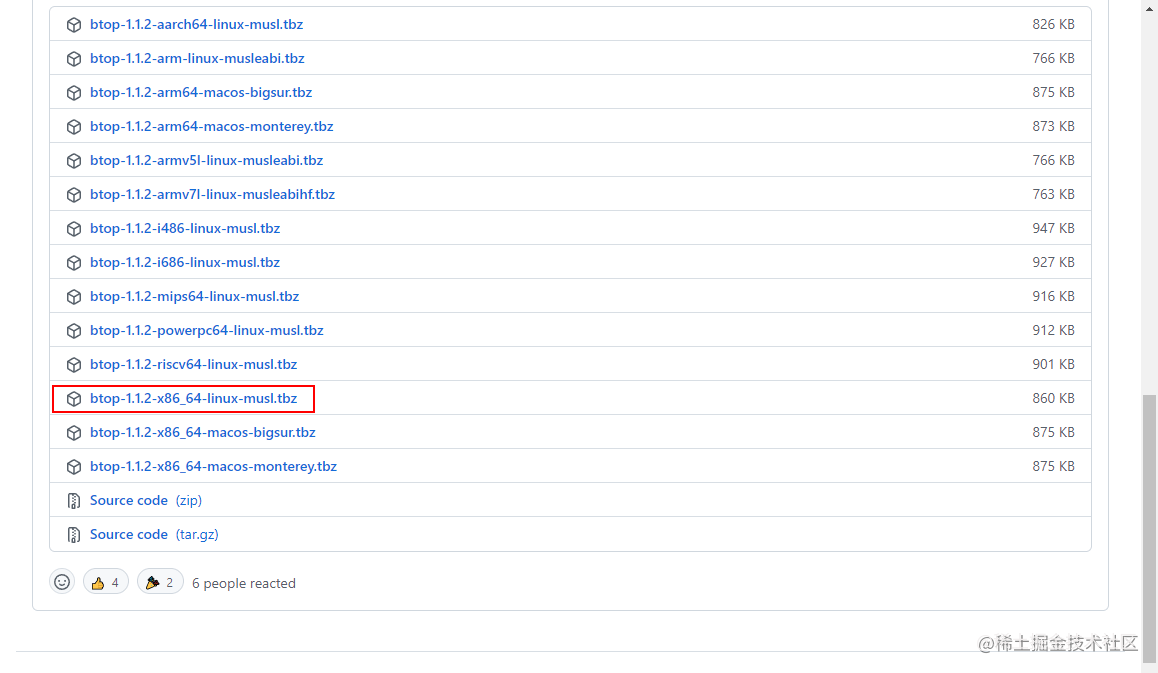This screenshot has width=1158, height=673.
Task: Click package icon beside btop-1.1.2-x86_64-macos-monterey.tbz
Action: tap(74, 466)
